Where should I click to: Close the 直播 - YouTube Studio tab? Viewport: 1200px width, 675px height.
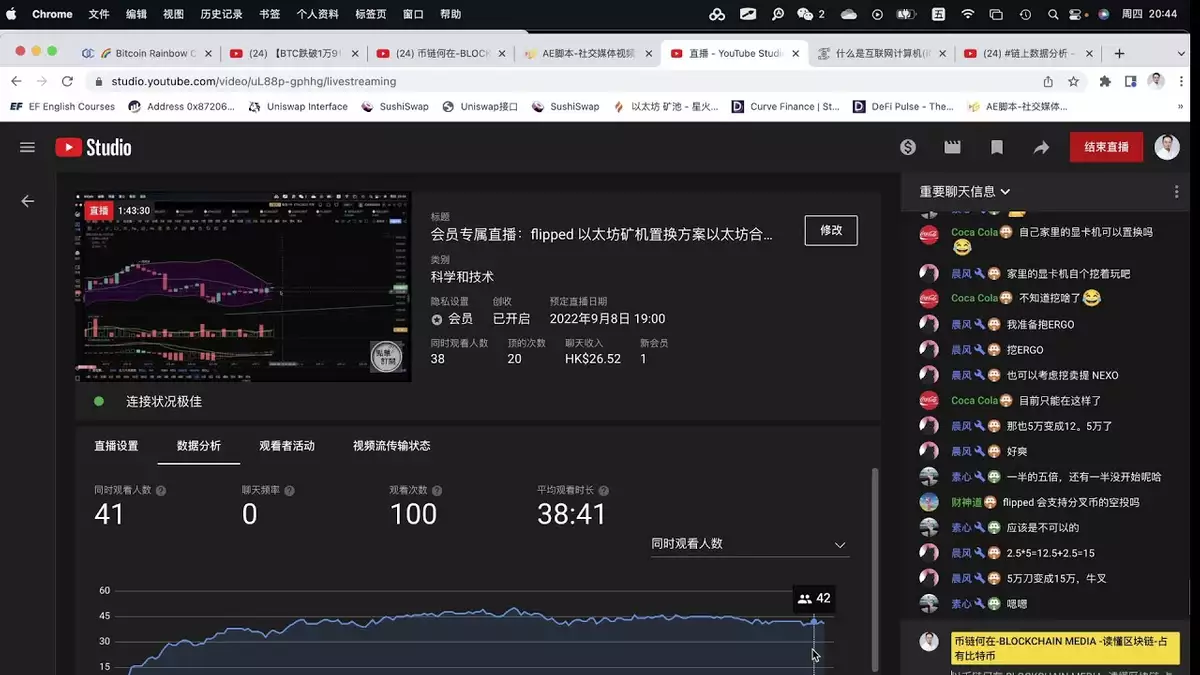click(x=794, y=53)
